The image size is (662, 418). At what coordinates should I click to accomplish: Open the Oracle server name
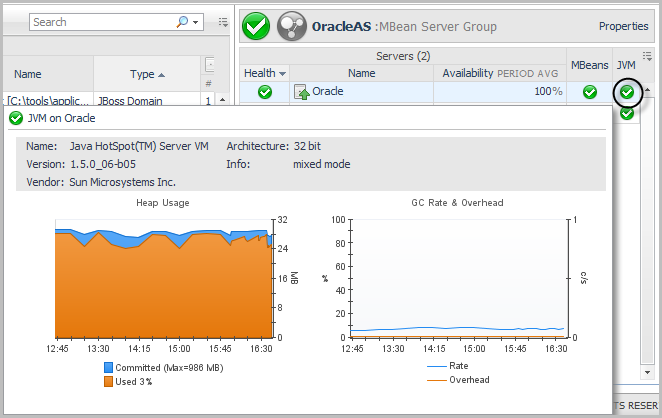pos(328,91)
